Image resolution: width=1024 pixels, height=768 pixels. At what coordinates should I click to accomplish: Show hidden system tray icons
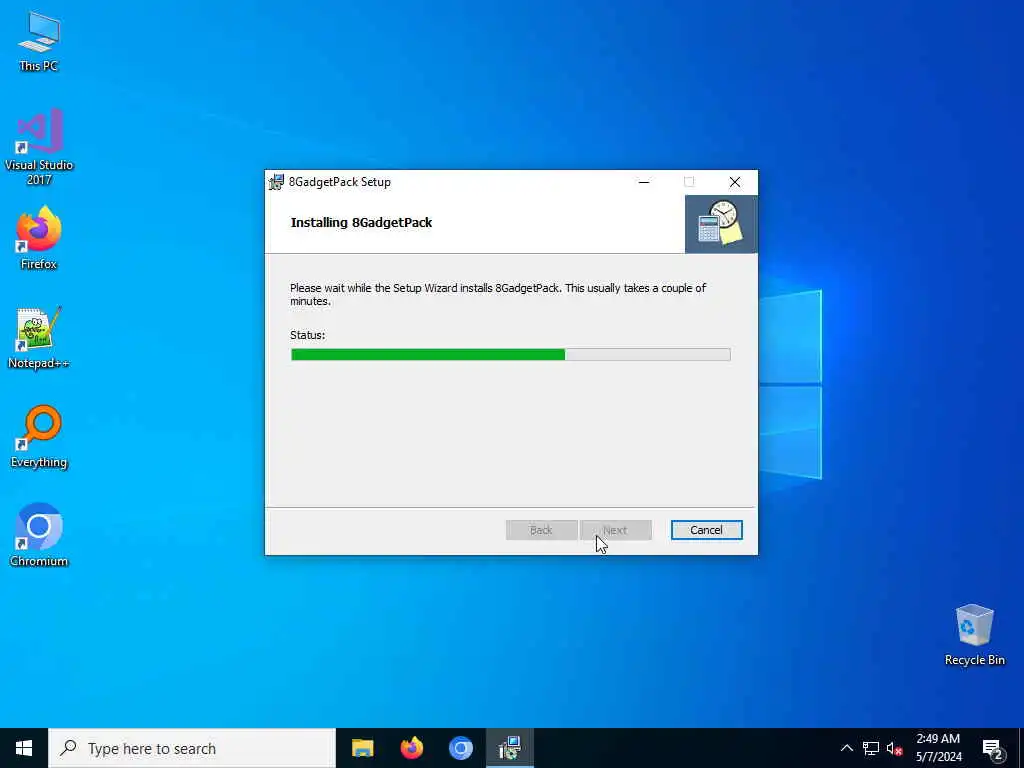tap(846, 748)
